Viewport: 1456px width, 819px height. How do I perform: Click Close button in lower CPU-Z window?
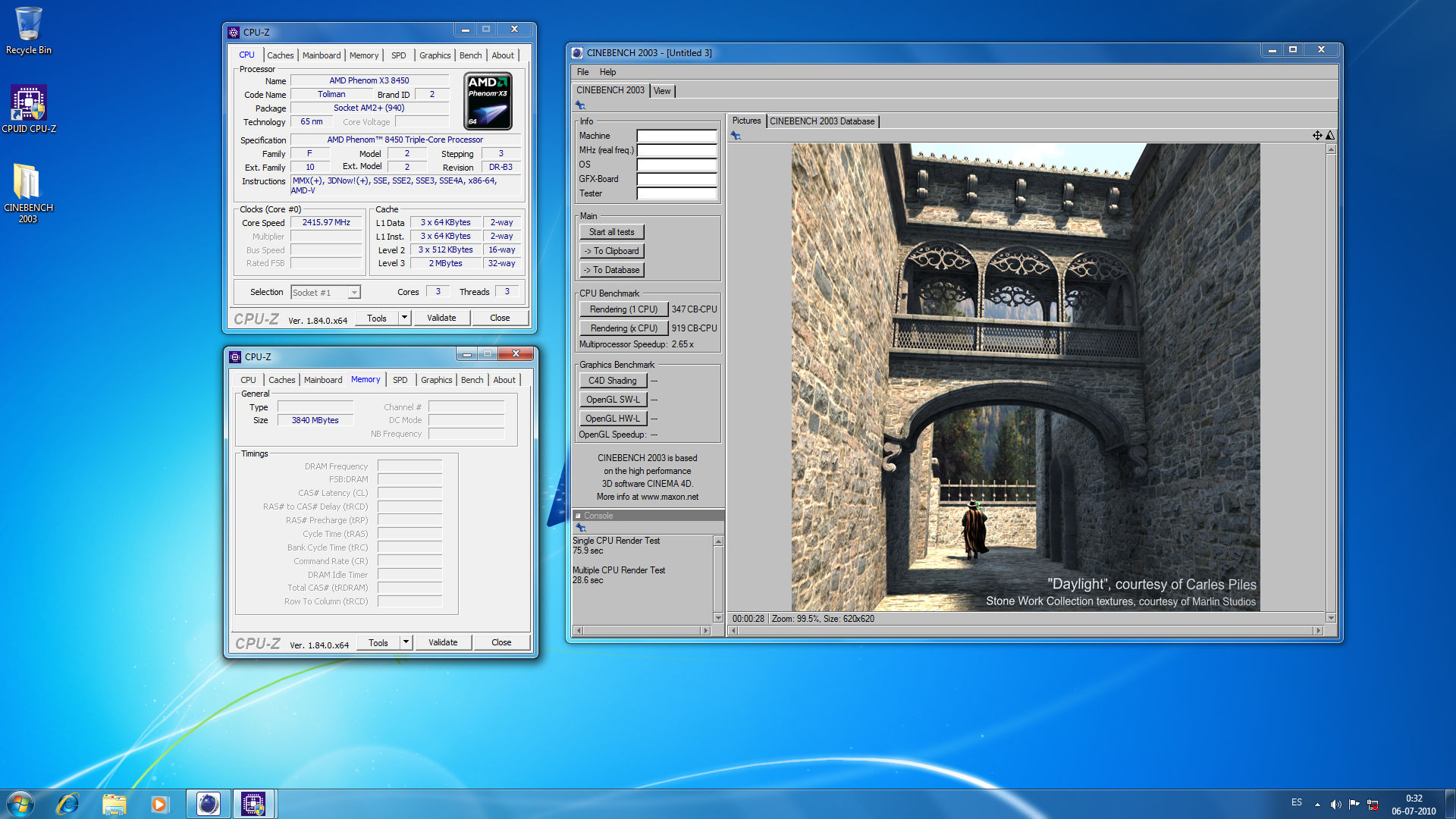(x=501, y=642)
